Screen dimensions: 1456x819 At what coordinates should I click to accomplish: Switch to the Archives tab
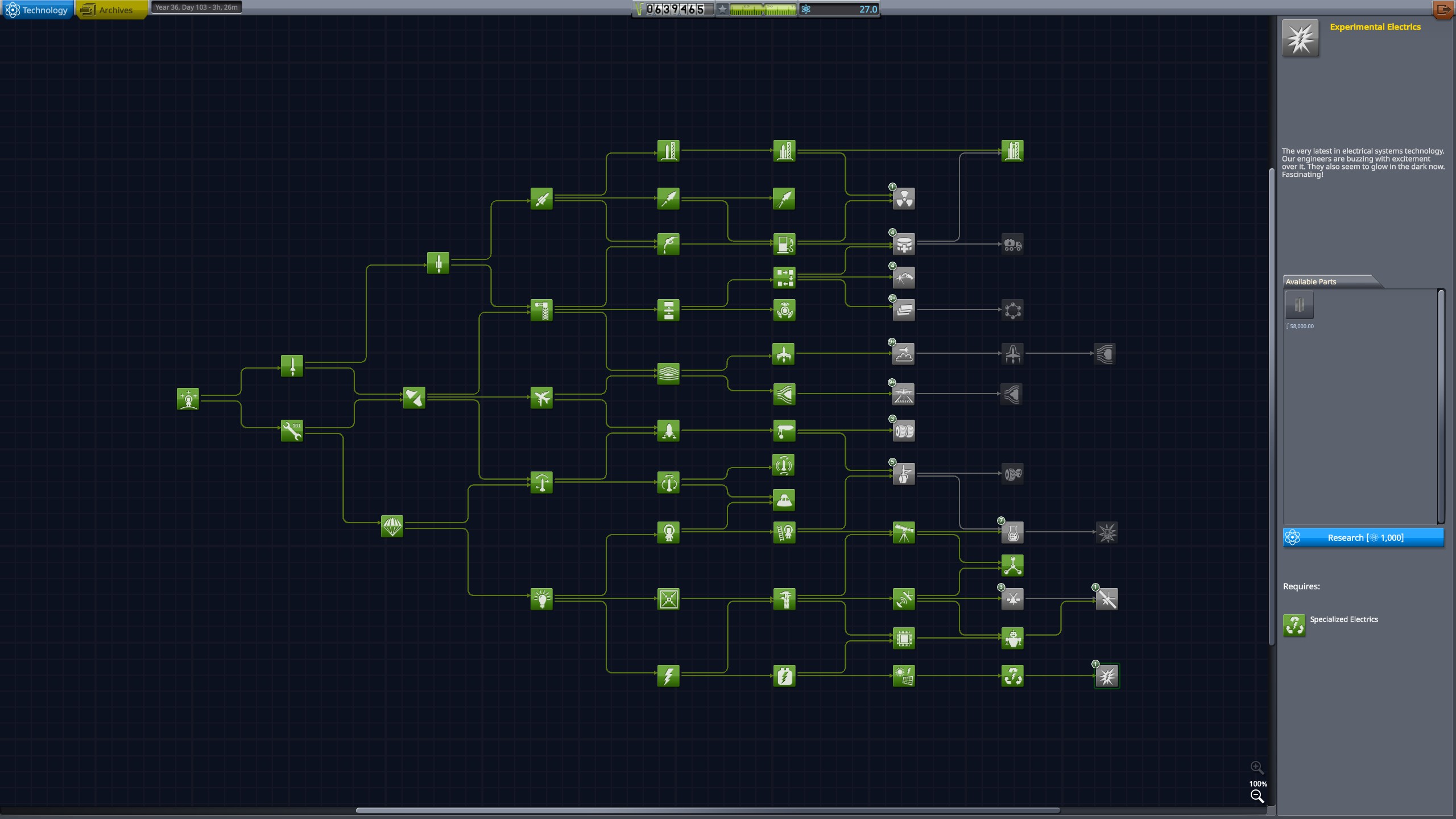click(111, 10)
